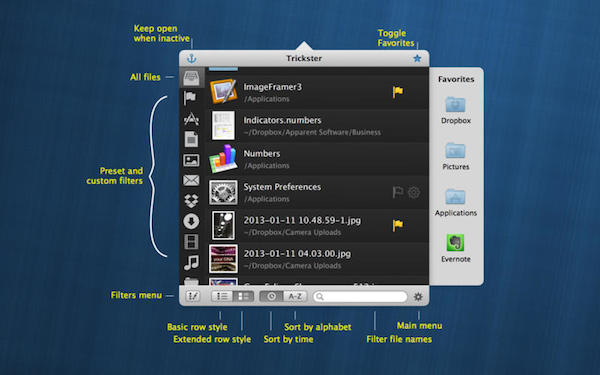The height and width of the screenshot is (375, 600).
Task: Open System Preferences row gear menu
Action: (414, 192)
